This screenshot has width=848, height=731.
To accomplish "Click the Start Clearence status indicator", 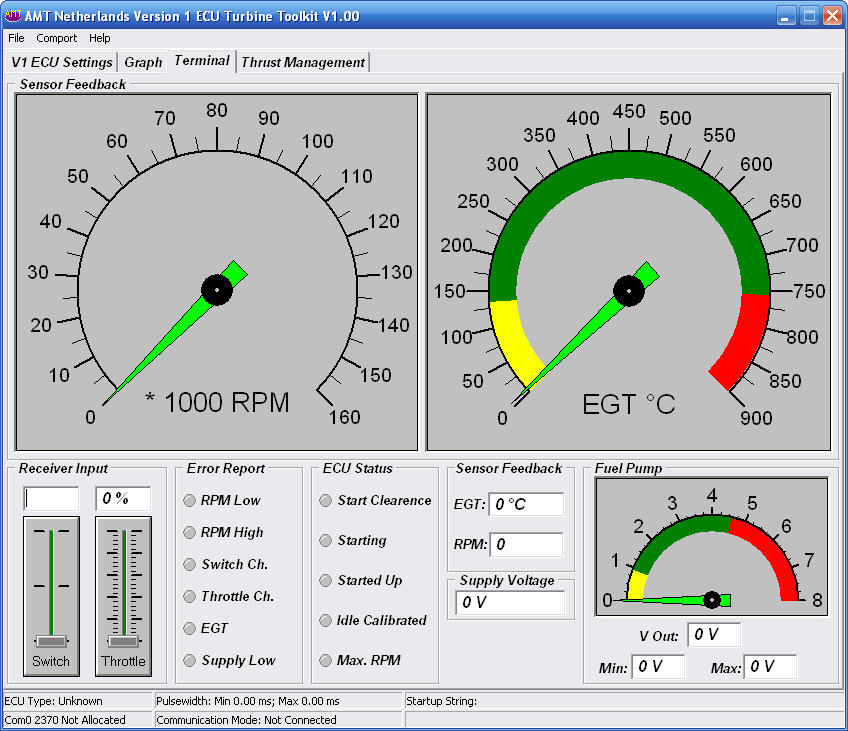I will 325,501.
